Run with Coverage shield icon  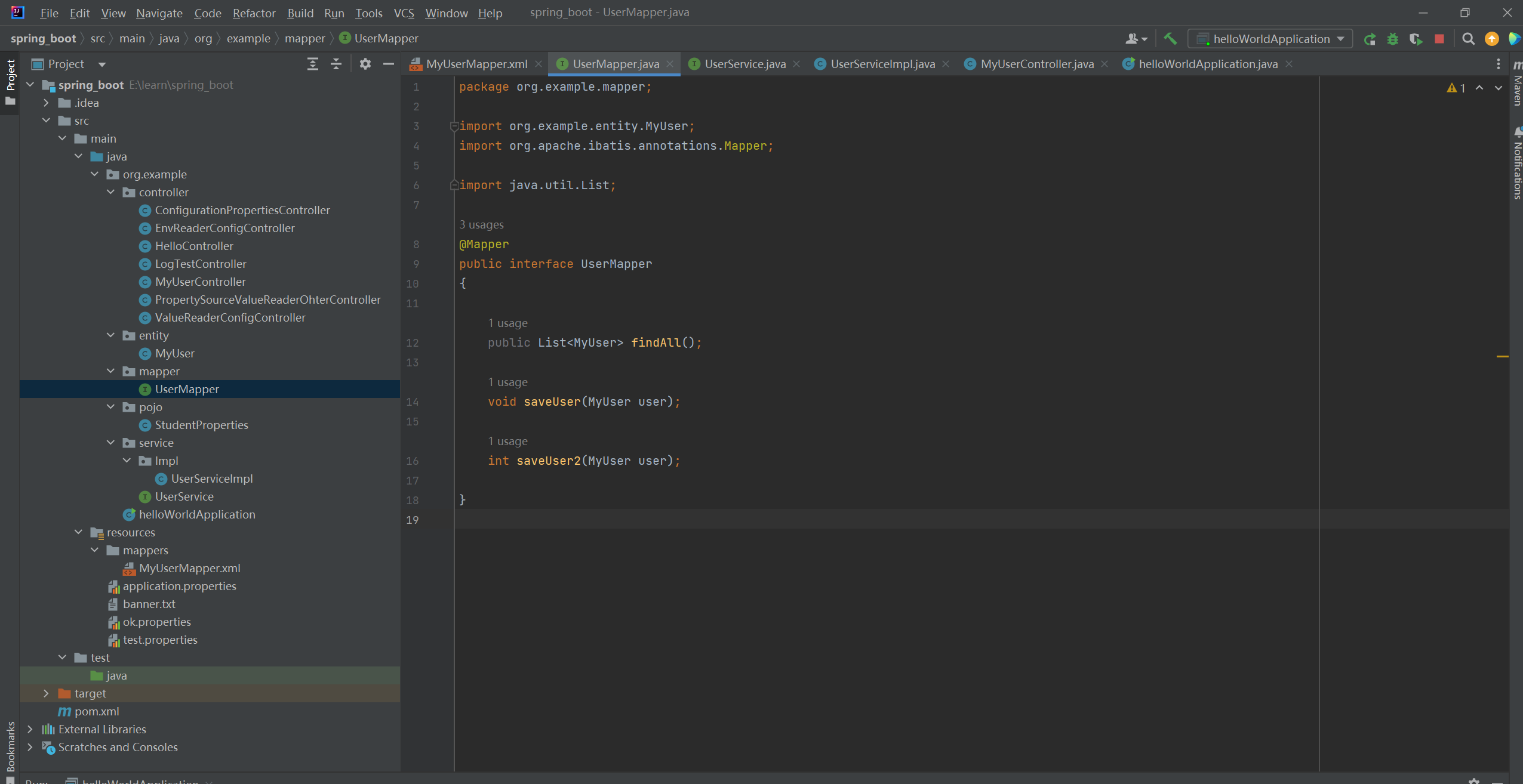pos(1416,39)
